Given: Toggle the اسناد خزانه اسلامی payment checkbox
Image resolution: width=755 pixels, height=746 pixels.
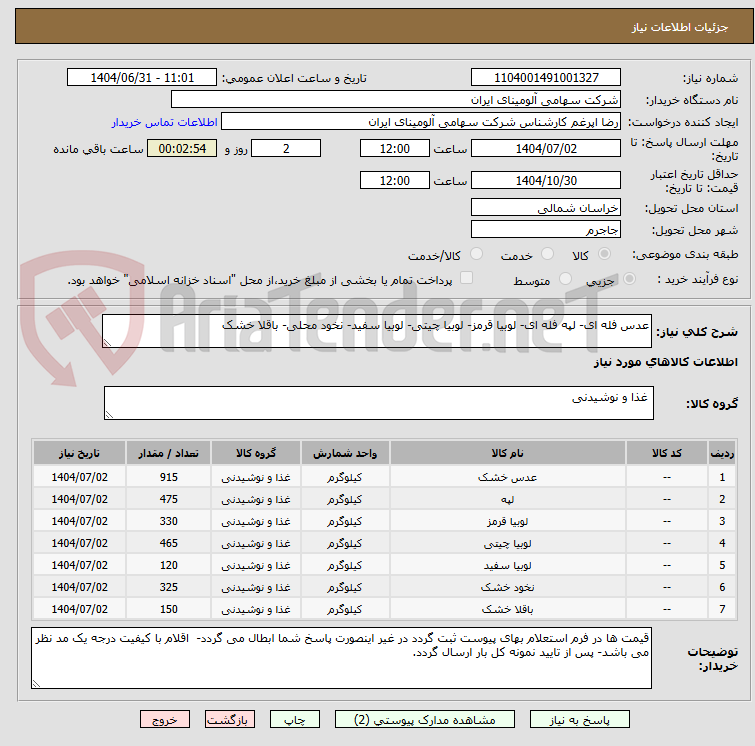Looking at the screenshot, I should [466, 278].
